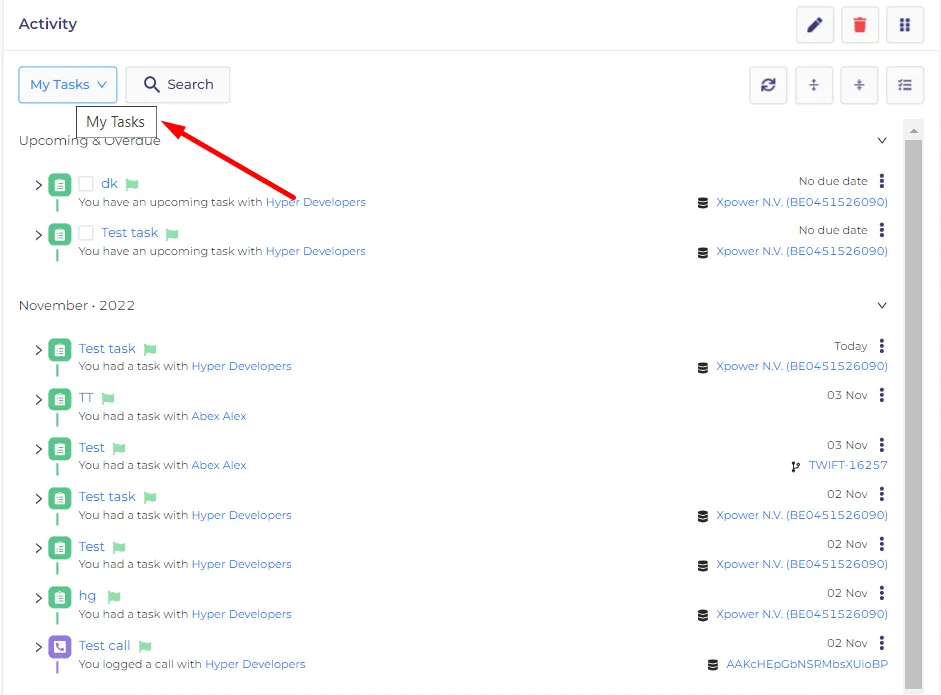Open the three-dot menu for Test dated 03 Nov
The width and height of the screenshot is (941, 695).
point(882,445)
